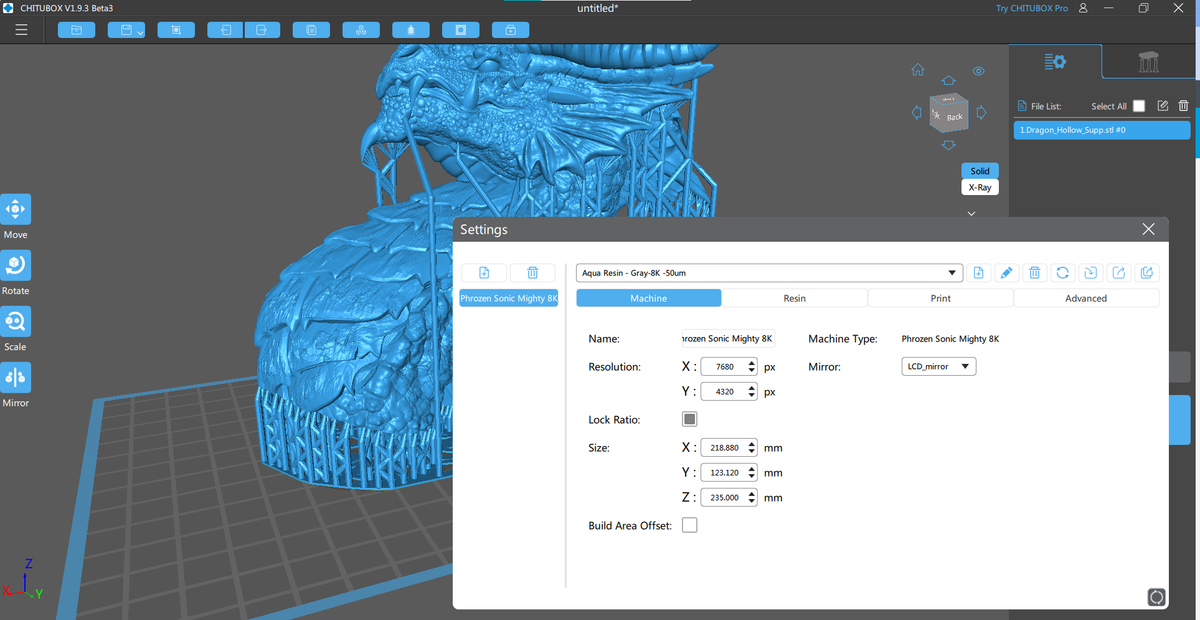Image resolution: width=1200 pixels, height=620 pixels.
Task: Click the Hollow model toolbar icon
Action: pyautogui.click(x=411, y=31)
